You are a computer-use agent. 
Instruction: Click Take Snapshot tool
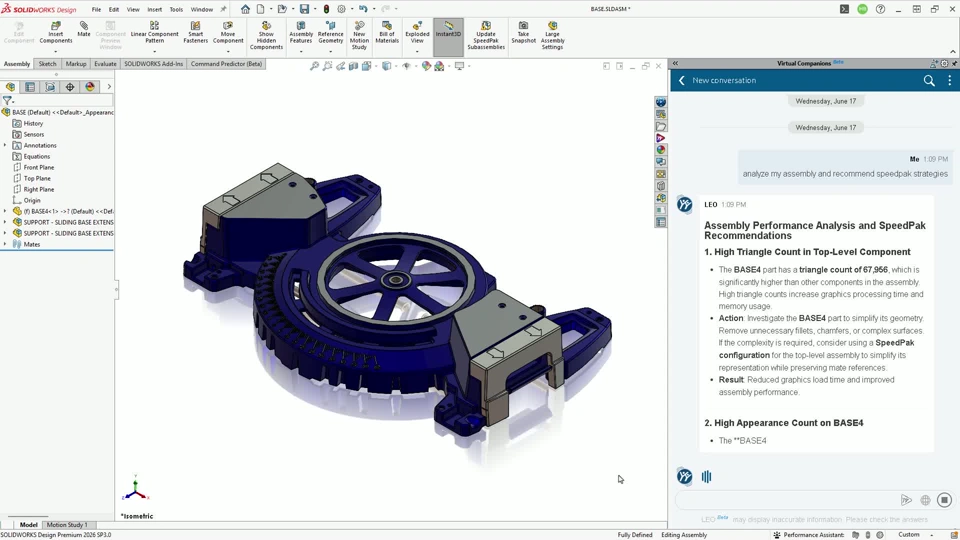(523, 32)
